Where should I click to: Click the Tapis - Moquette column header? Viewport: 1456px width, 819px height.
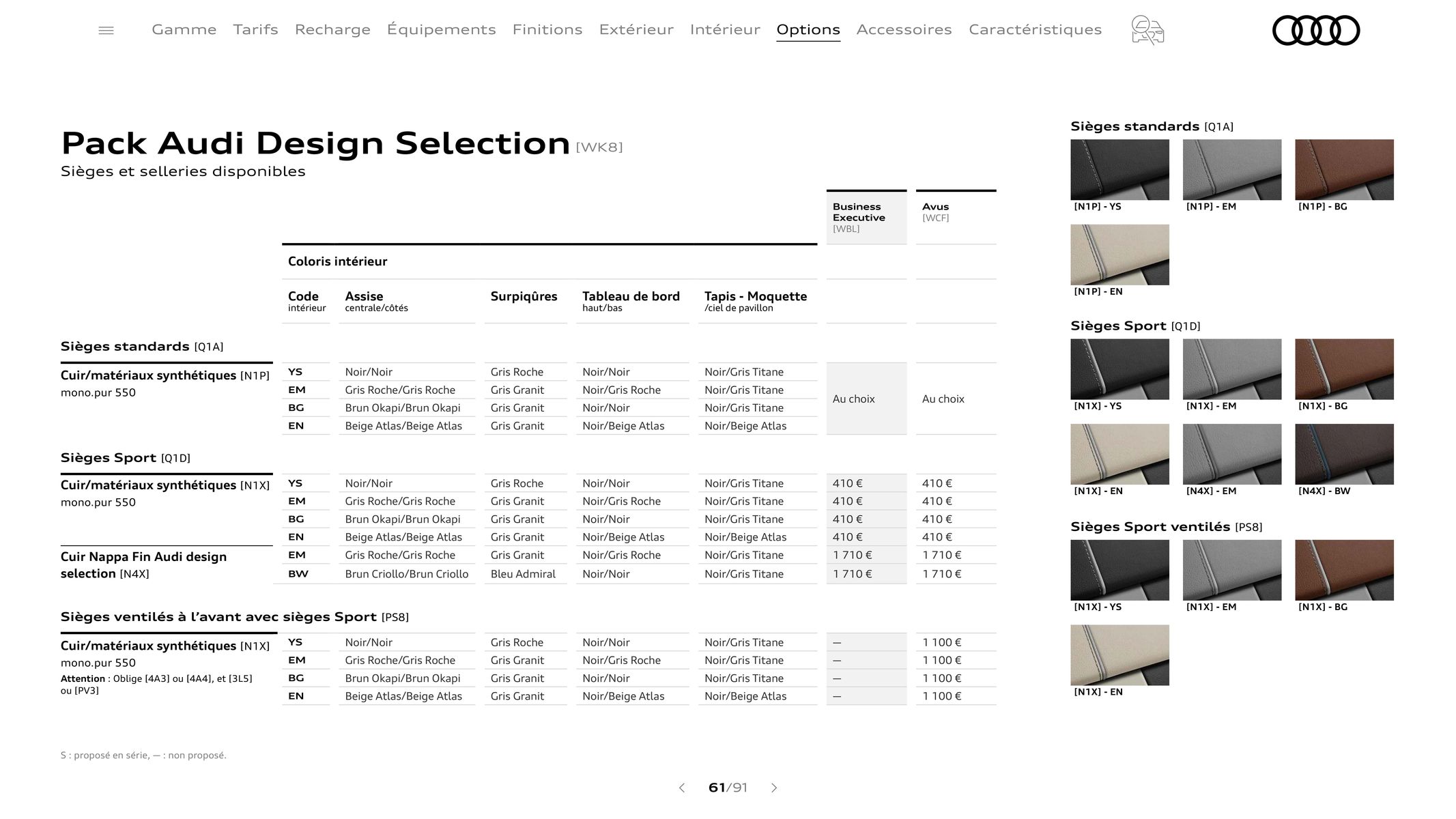tap(756, 301)
